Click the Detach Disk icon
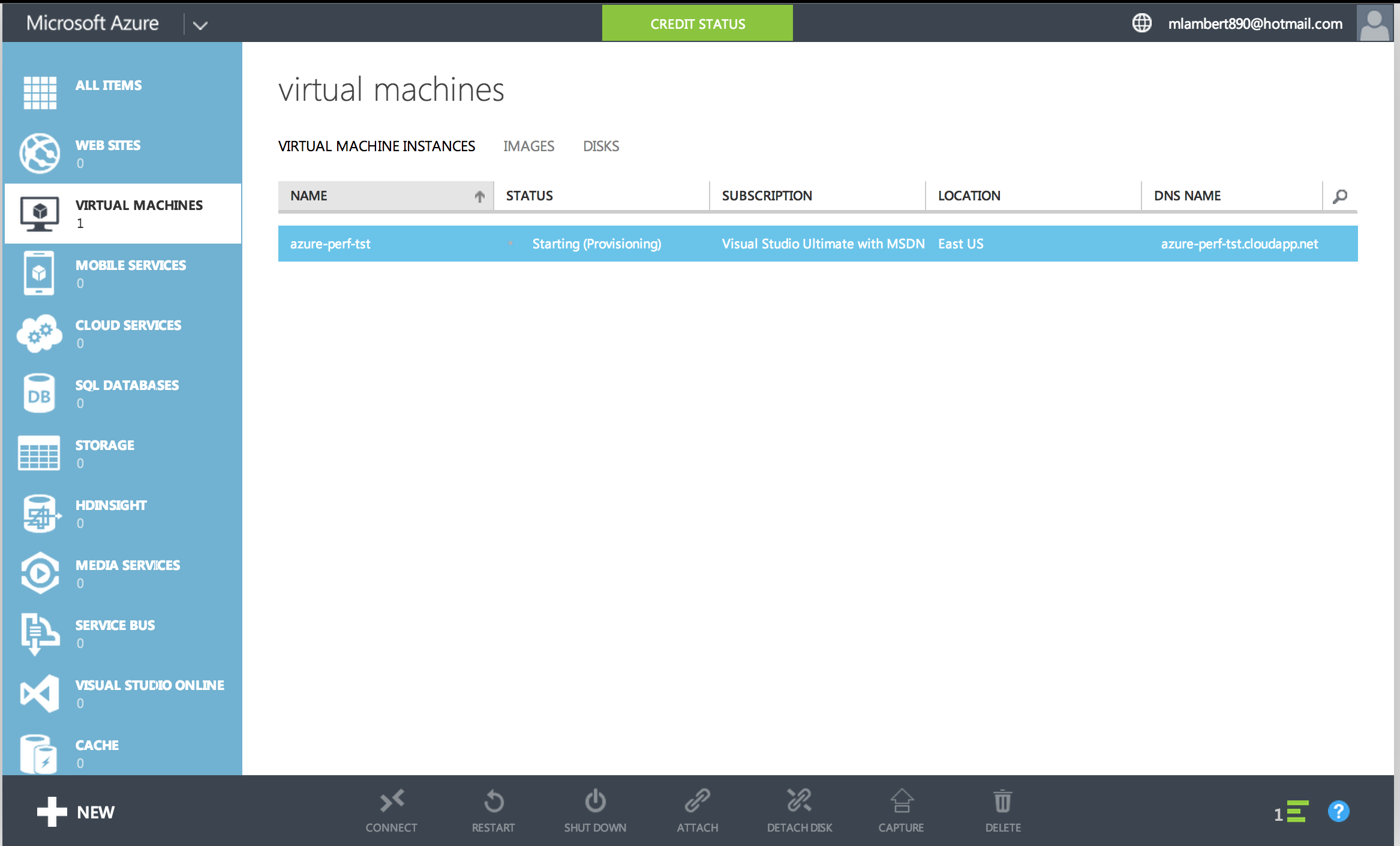1400x846 pixels. point(799,801)
